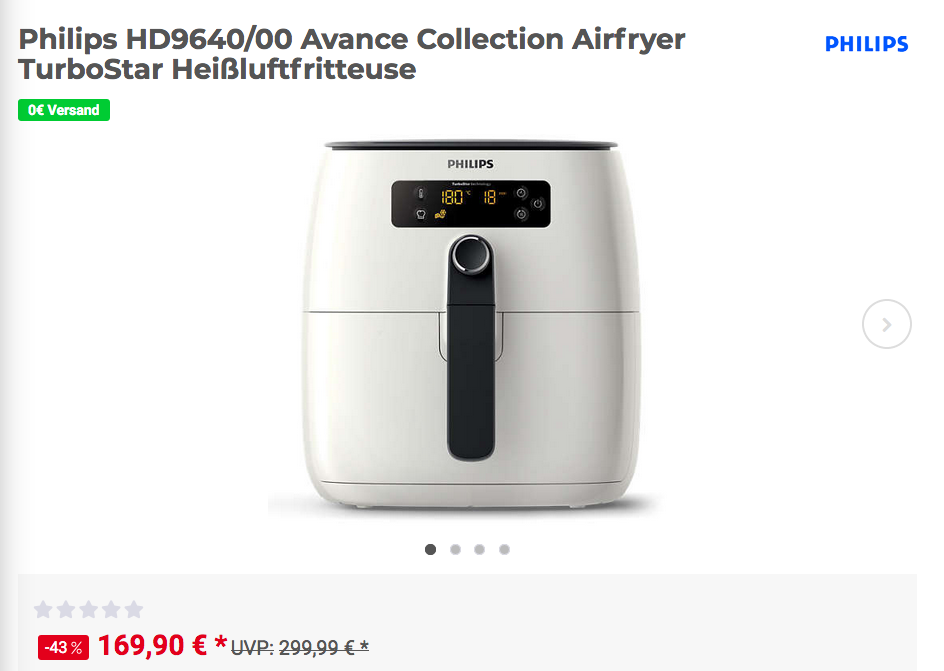This screenshot has width=944, height=671.
Task: Click the green 0€ Versand badge
Action: 64,110
